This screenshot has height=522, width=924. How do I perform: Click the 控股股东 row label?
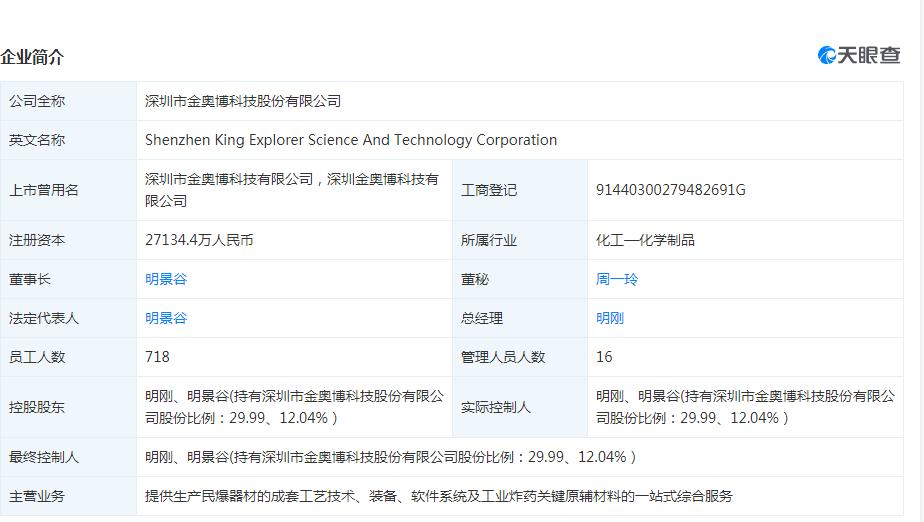pos(37,407)
